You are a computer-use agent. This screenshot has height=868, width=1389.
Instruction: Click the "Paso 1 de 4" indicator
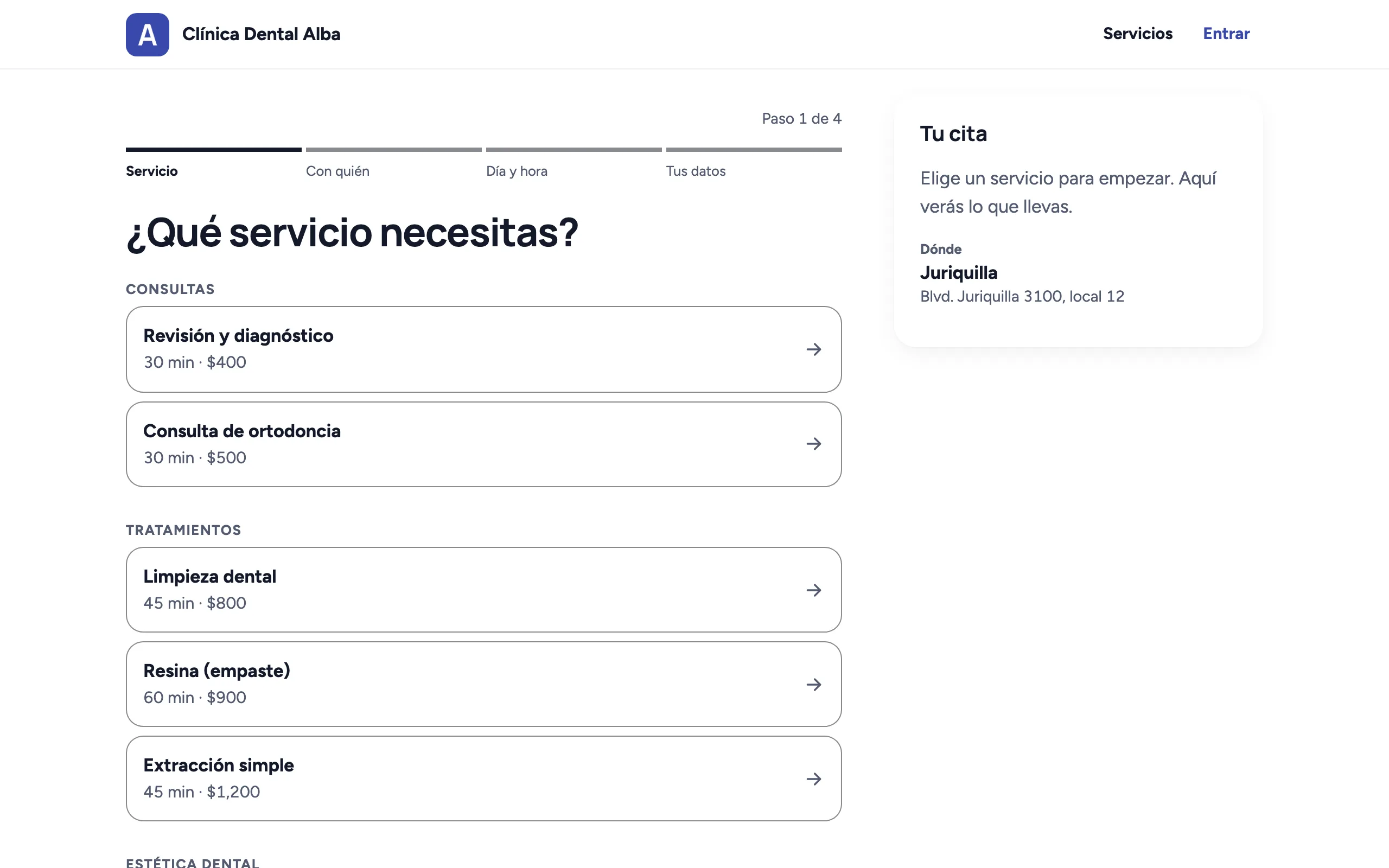tap(801, 118)
